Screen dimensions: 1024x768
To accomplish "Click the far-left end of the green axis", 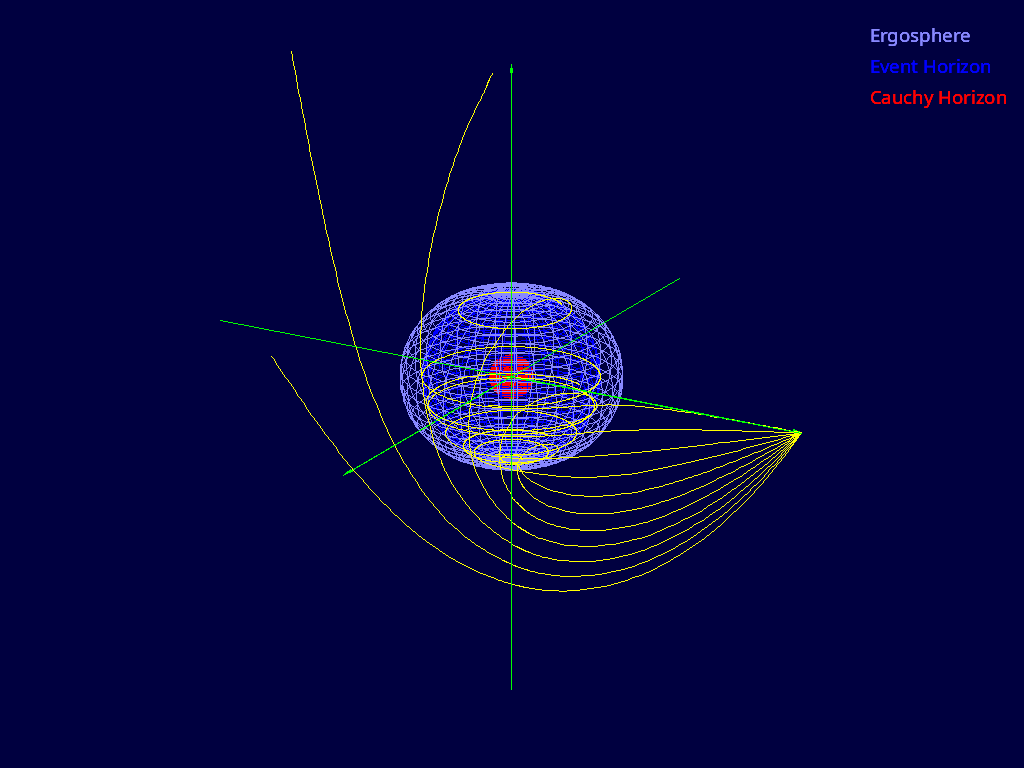I will tap(221, 321).
